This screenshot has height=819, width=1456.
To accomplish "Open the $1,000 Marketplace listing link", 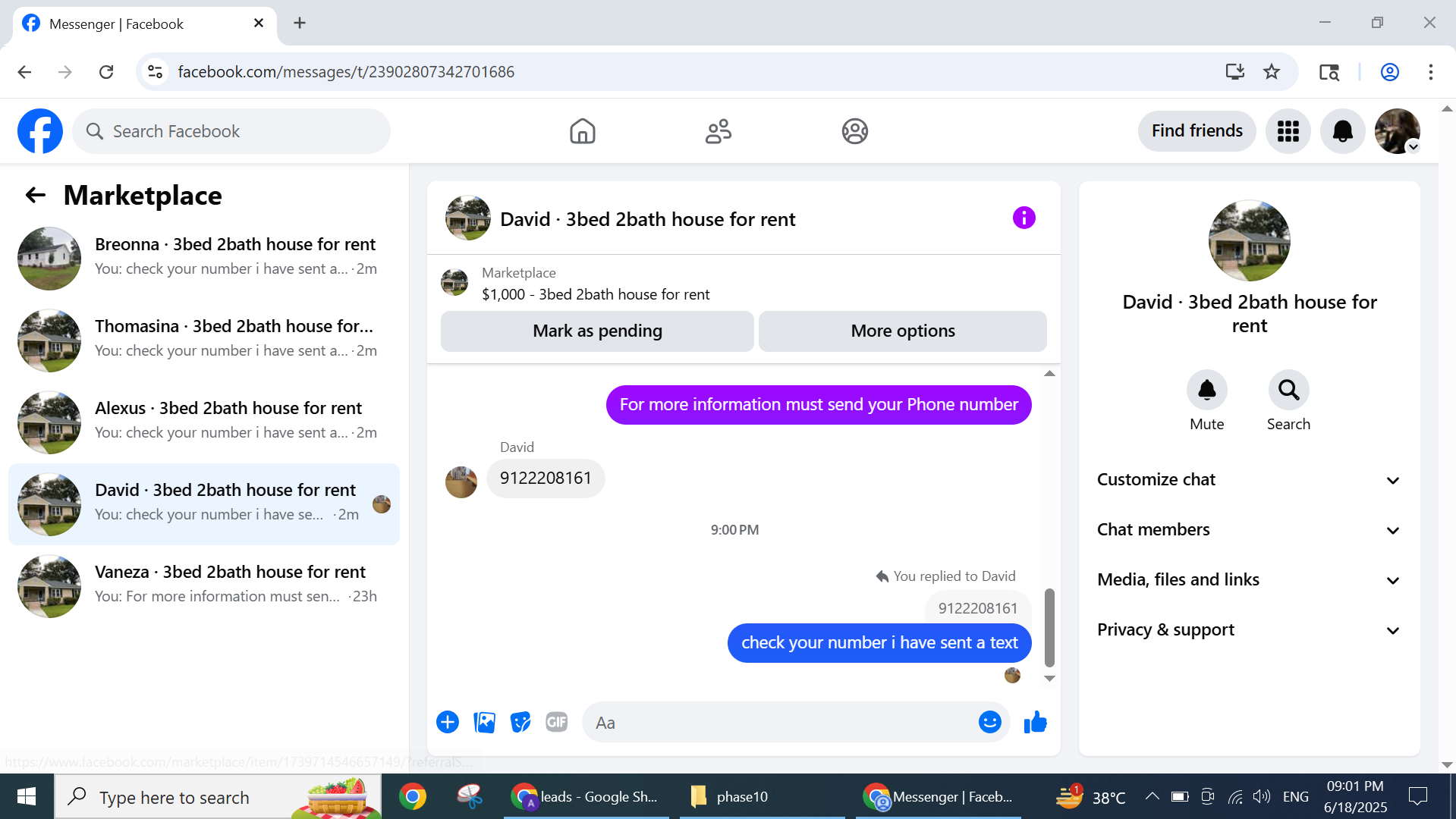I will pyautogui.click(x=596, y=295).
